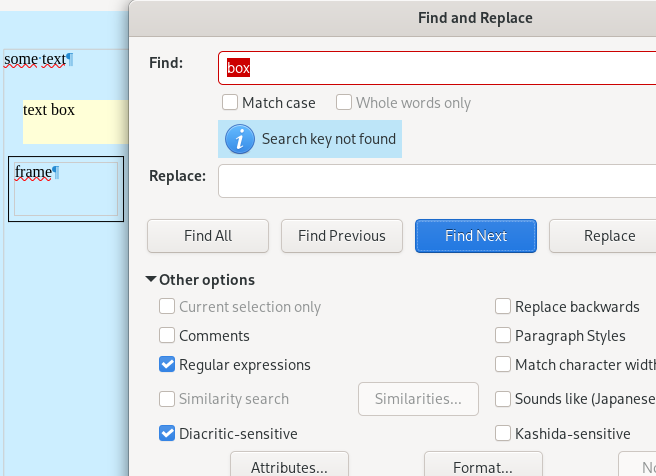
Task: Disable Diacritic-sensitive checkbox
Action: coord(167,434)
